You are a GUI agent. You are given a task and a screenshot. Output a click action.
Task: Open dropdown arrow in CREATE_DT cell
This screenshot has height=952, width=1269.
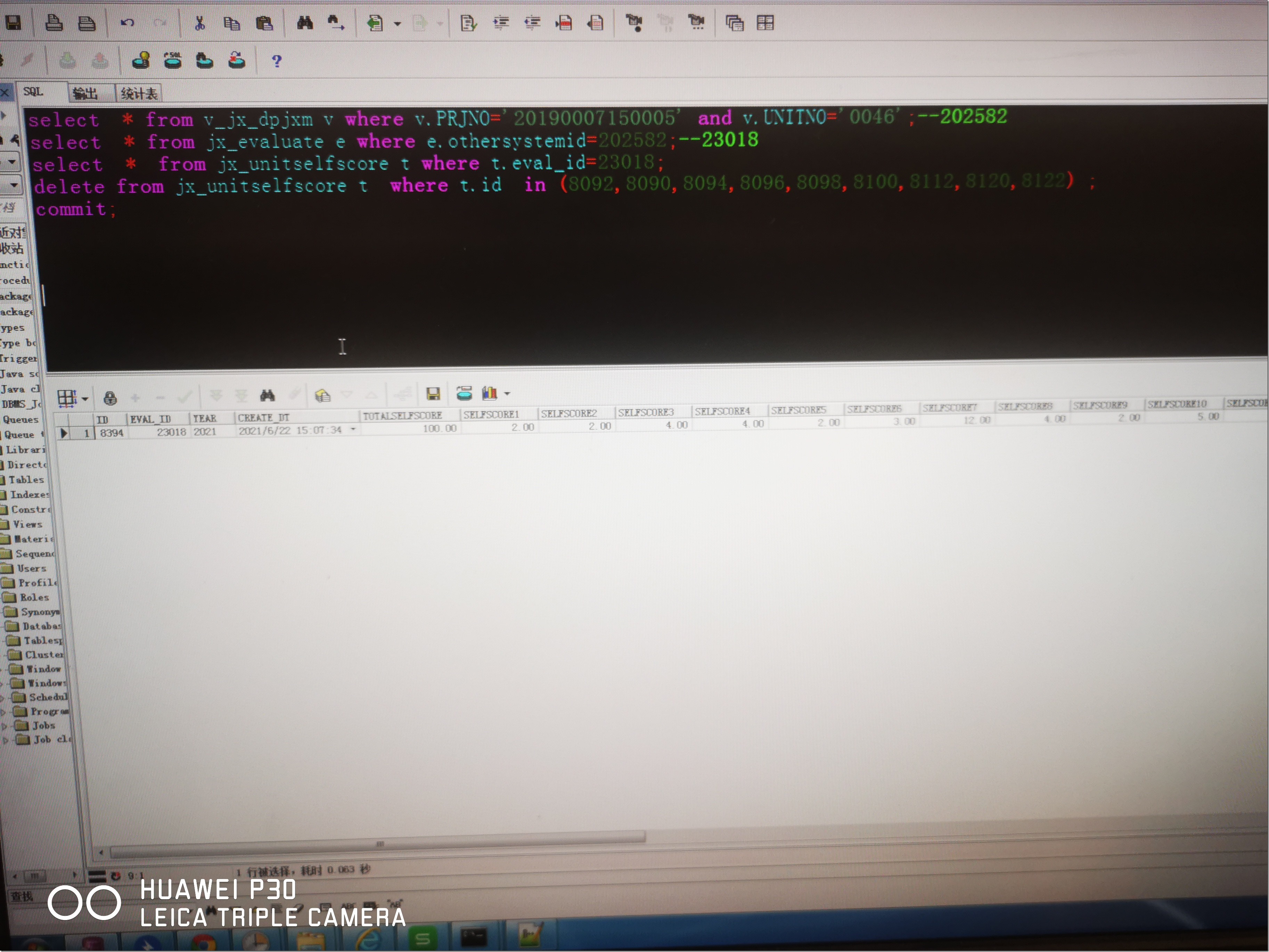tap(353, 429)
